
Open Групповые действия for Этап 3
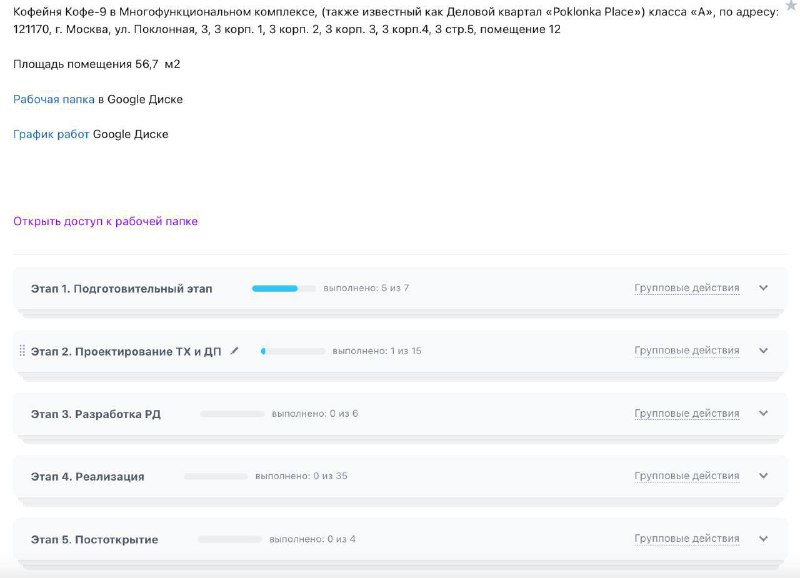(687, 413)
